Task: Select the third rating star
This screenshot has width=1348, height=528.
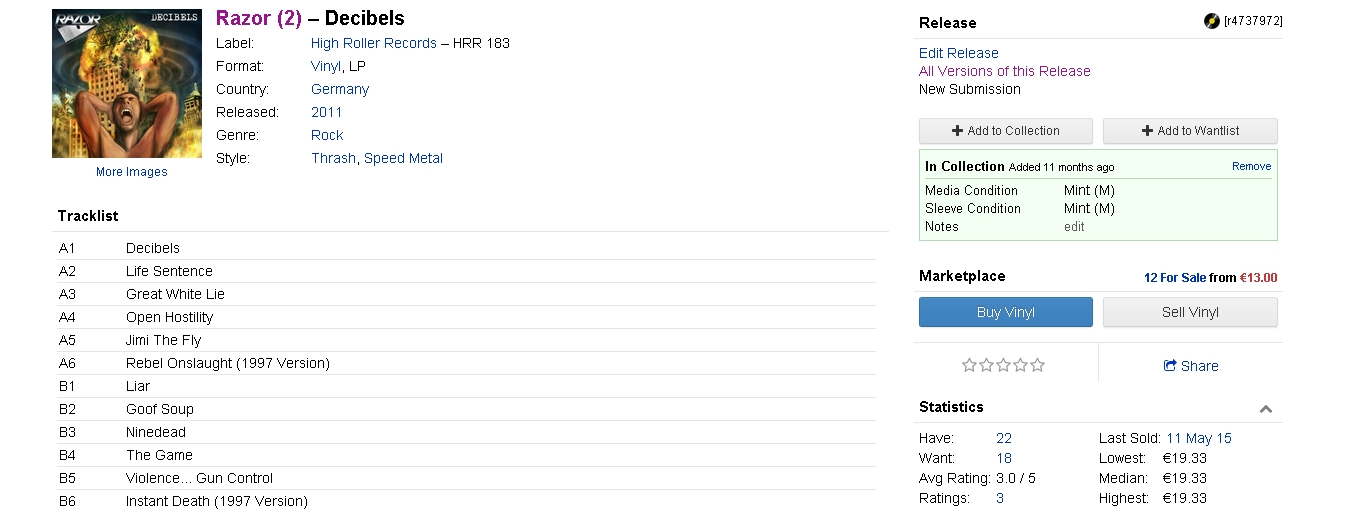Action: pos(1004,365)
